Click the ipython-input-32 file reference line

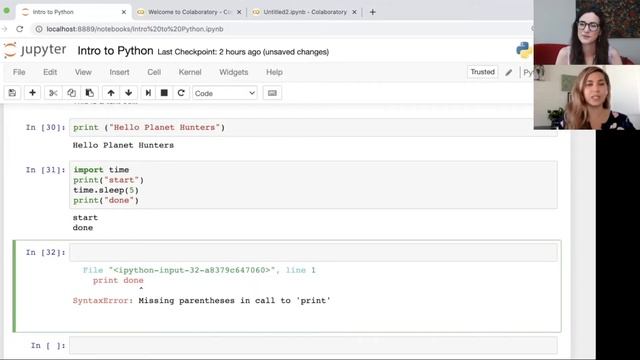pos(199,270)
